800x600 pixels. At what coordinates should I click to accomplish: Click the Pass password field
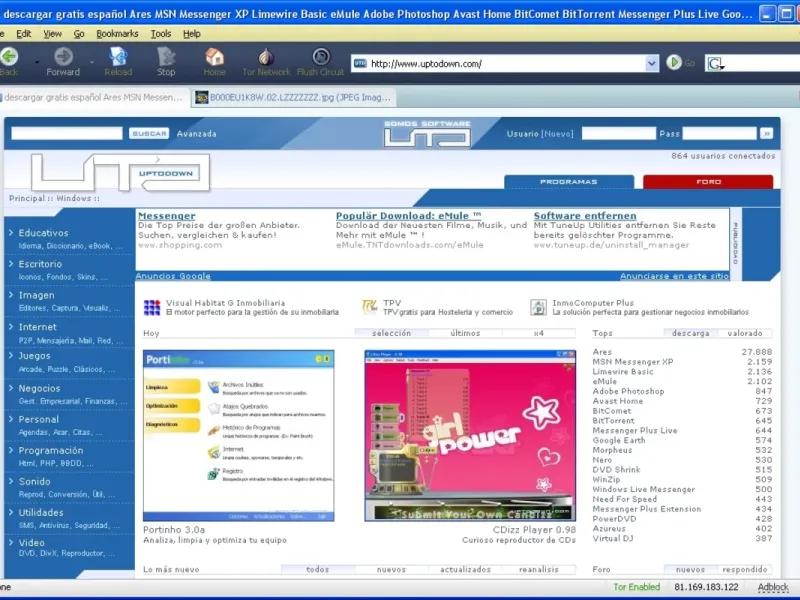pyautogui.click(x=719, y=134)
